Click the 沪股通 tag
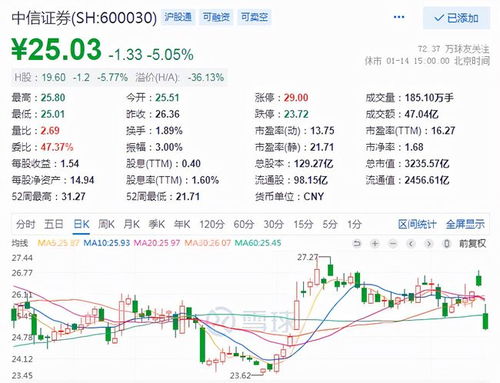 point(178,17)
